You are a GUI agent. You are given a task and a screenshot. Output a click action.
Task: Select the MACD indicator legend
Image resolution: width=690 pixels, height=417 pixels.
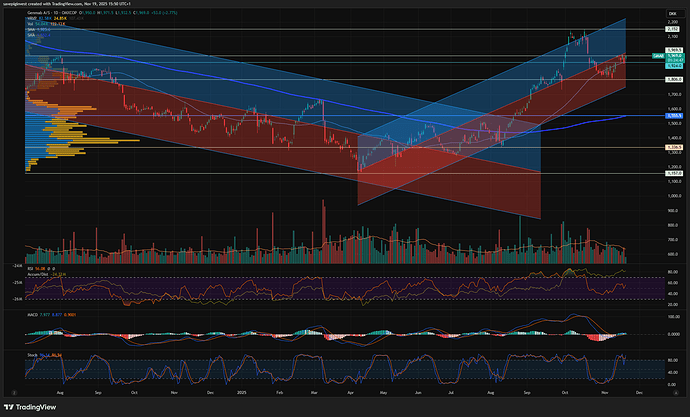tap(33, 313)
